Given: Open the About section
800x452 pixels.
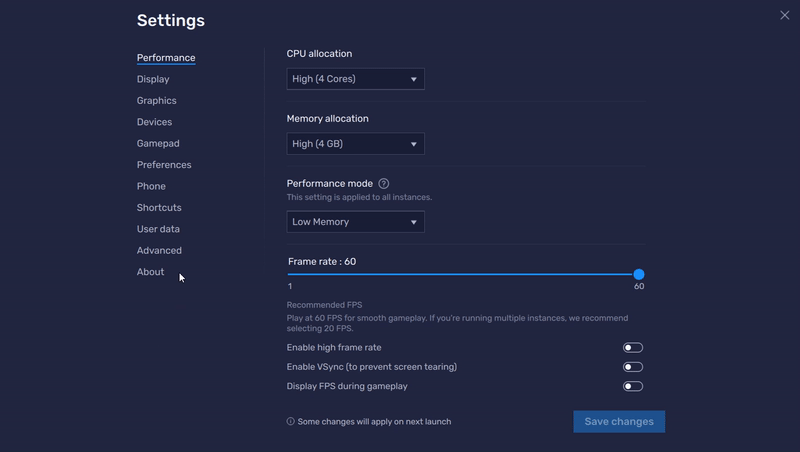Looking at the screenshot, I should 150,272.
